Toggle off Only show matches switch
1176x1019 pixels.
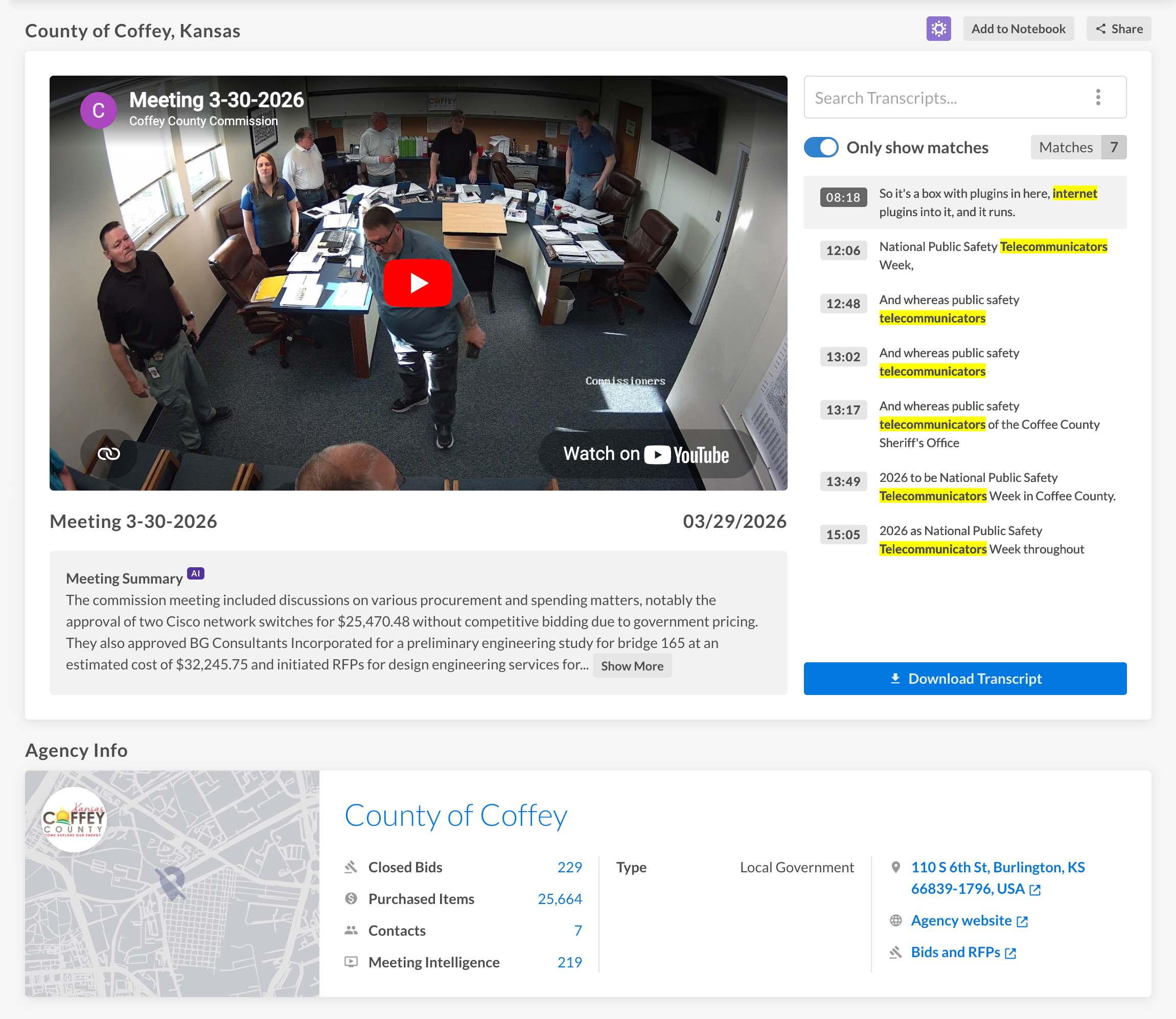[x=821, y=147]
